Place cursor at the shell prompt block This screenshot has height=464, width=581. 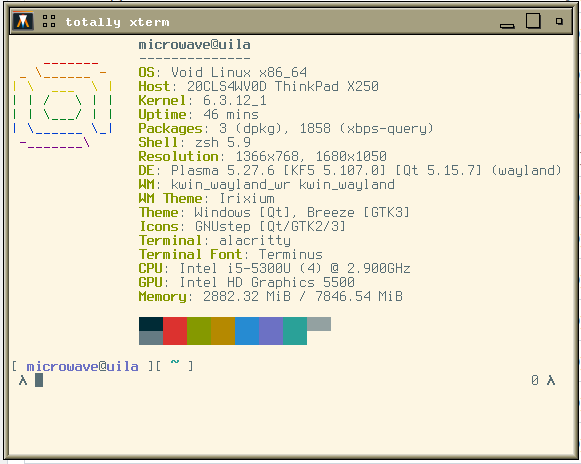(39, 380)
